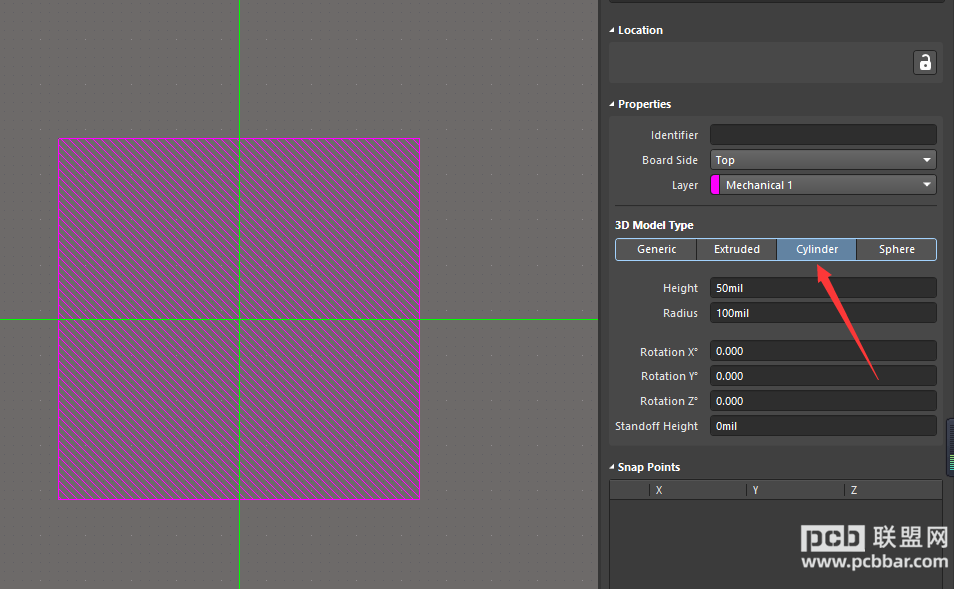Click the Y column header in Snap Points

pyautogui.click(x=795, y=490)
